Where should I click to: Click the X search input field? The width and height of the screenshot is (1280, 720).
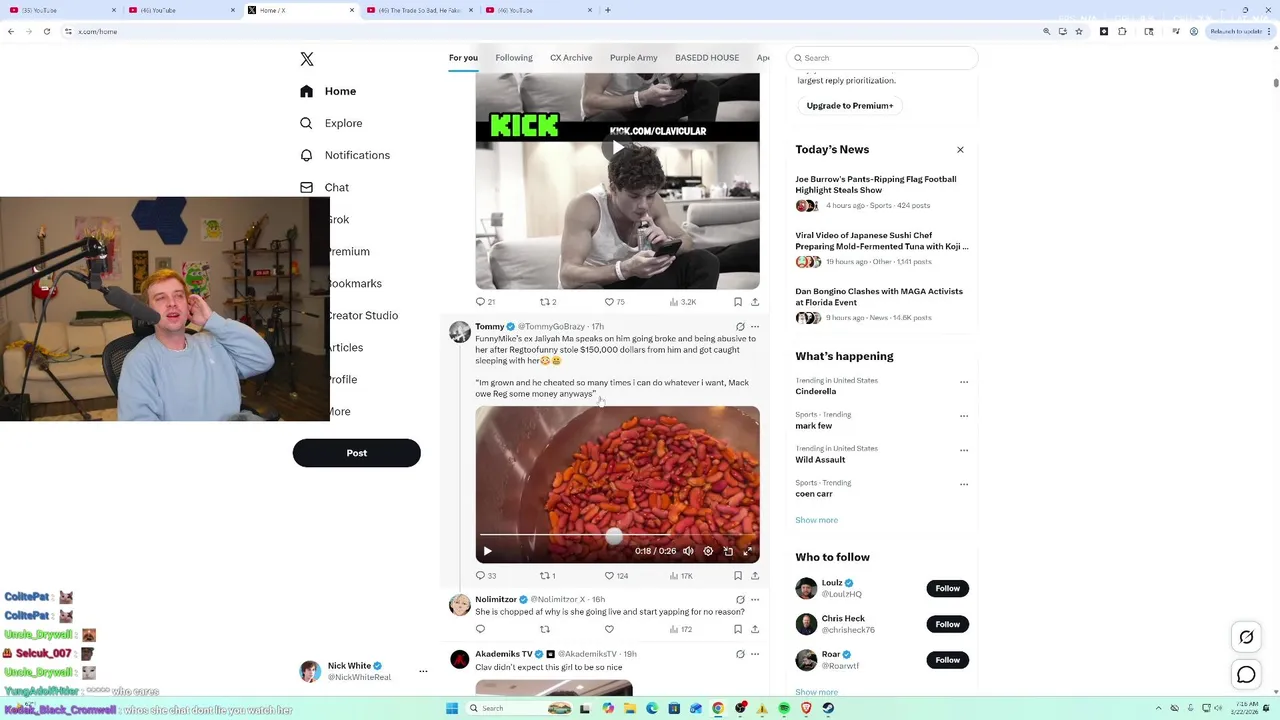pos(882,58)
